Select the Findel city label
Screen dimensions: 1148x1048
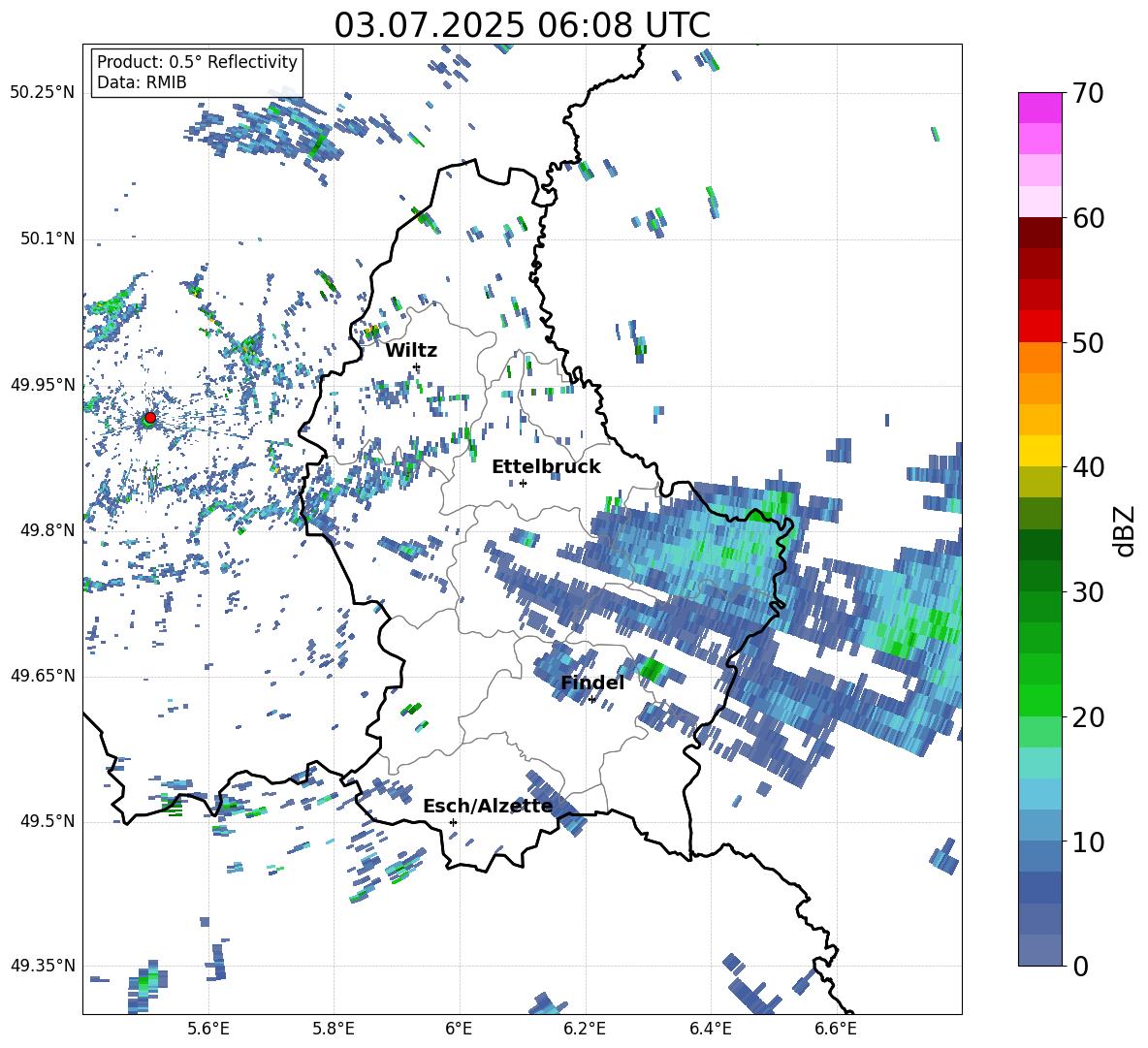pyautogui.click(x=592, y=683)
